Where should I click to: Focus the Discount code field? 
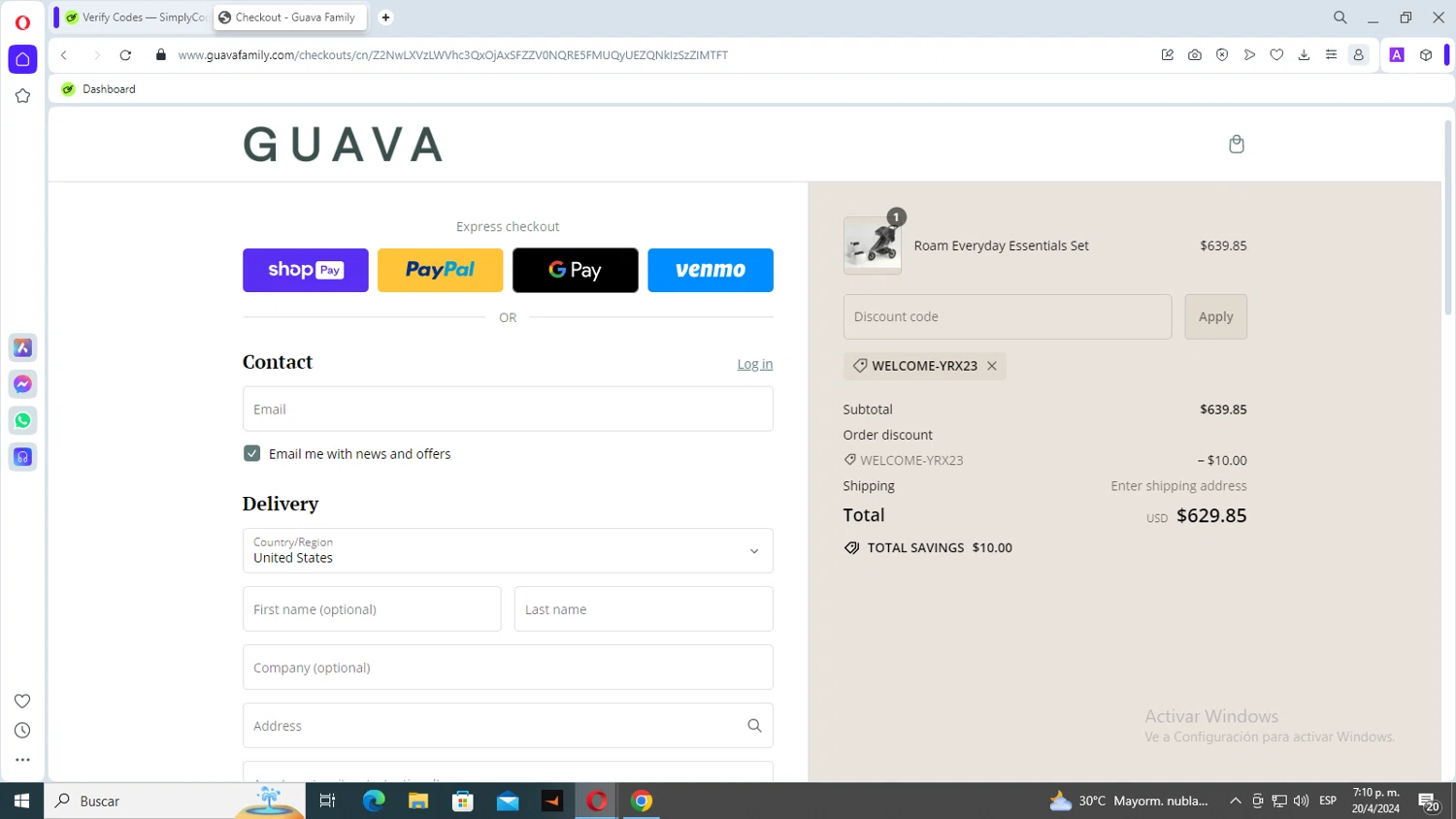point(1008,316)
